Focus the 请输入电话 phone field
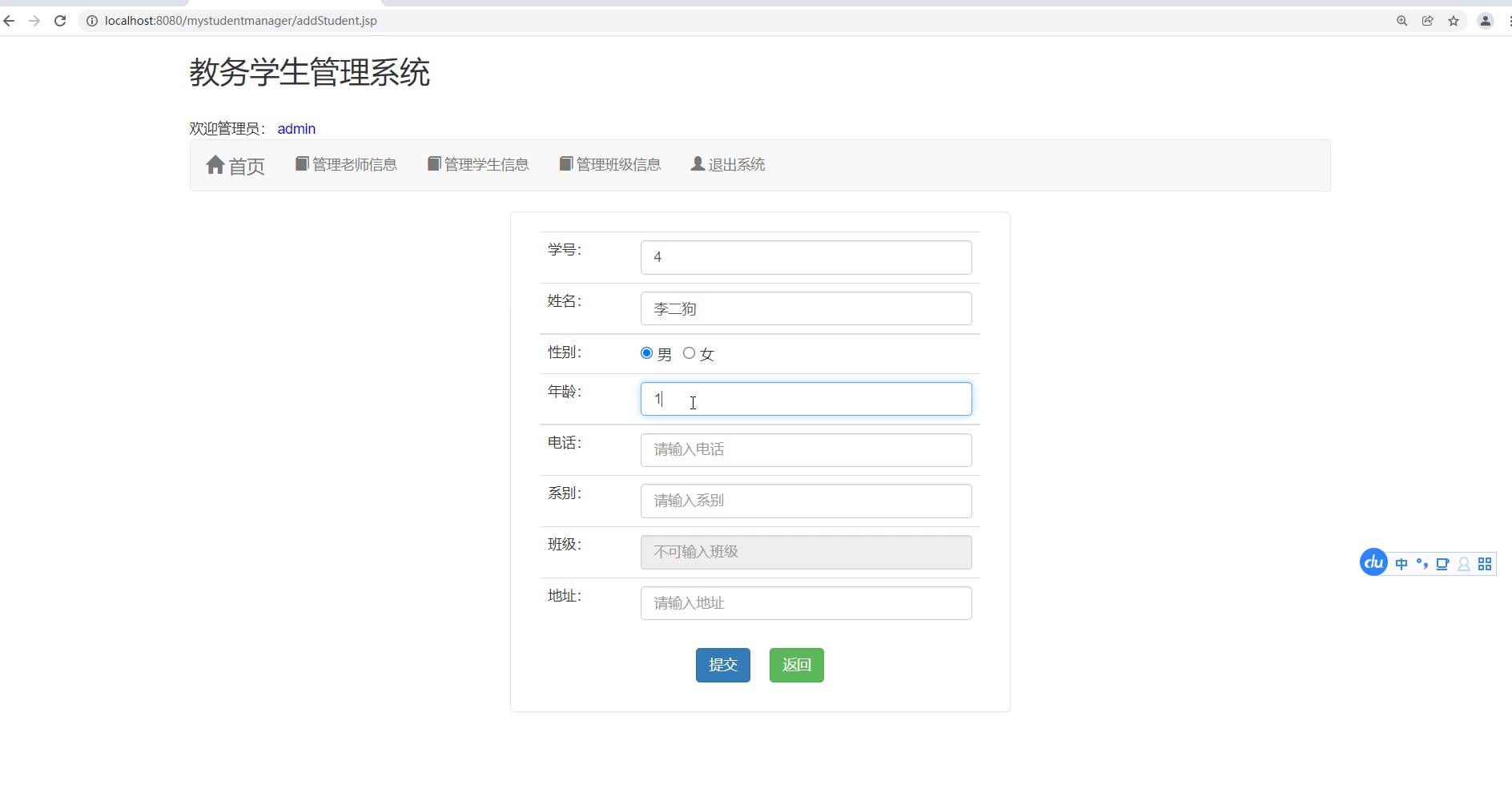The height and width of the screenshot is (801, 1512). (x=806, y=450)
